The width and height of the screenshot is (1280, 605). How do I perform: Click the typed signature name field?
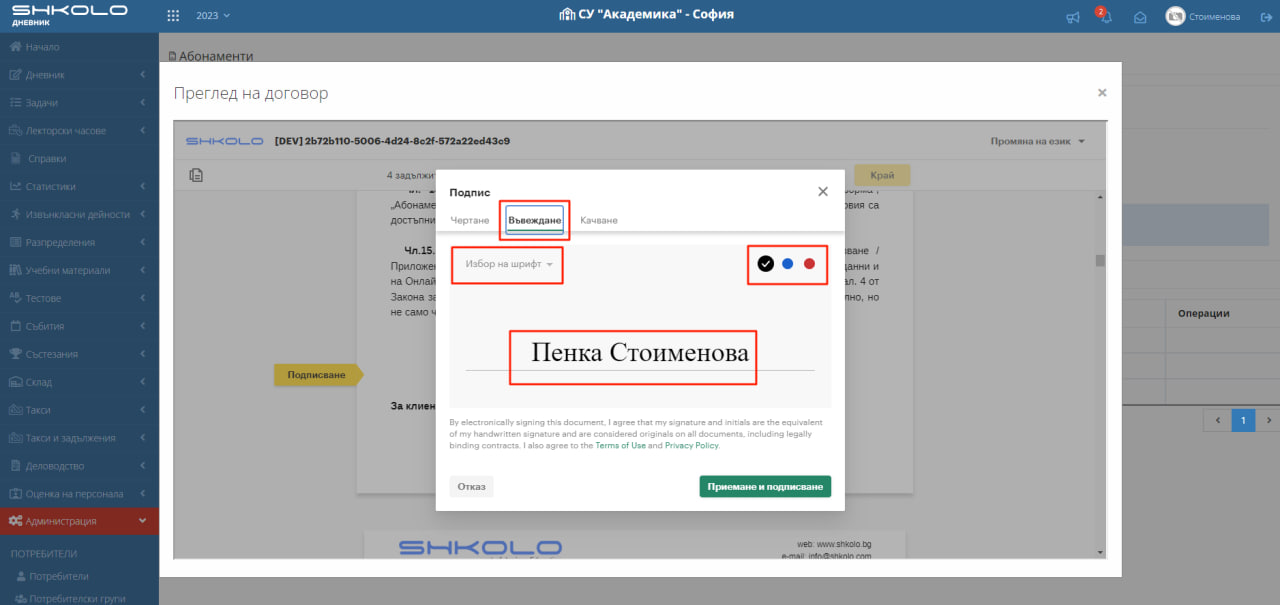point(639,354)
